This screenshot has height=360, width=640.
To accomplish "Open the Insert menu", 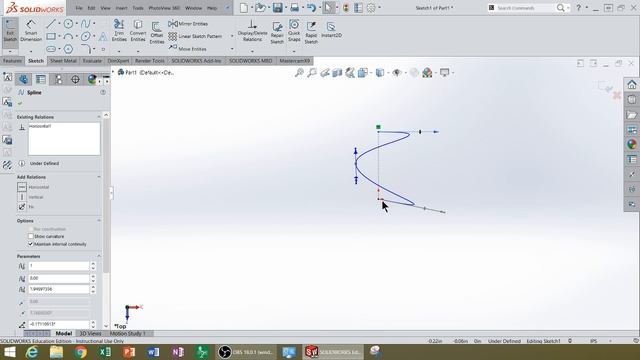I will 121,8.
